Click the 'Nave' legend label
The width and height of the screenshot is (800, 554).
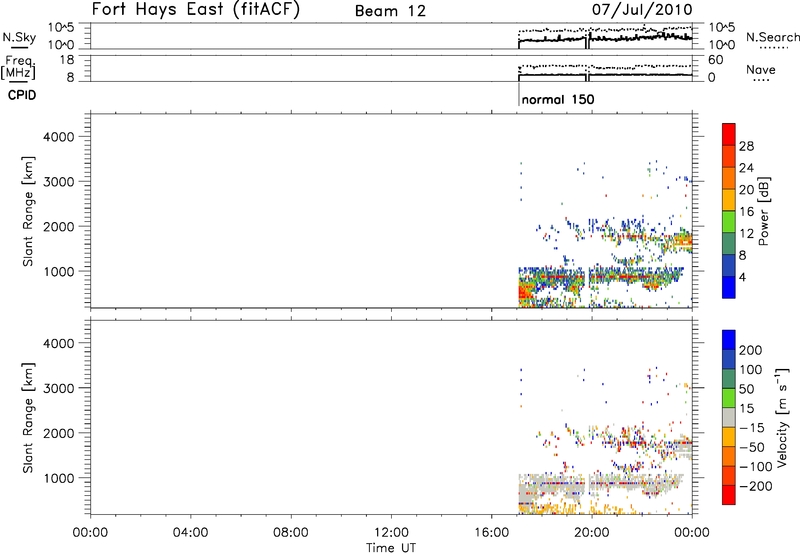[761, 70]
